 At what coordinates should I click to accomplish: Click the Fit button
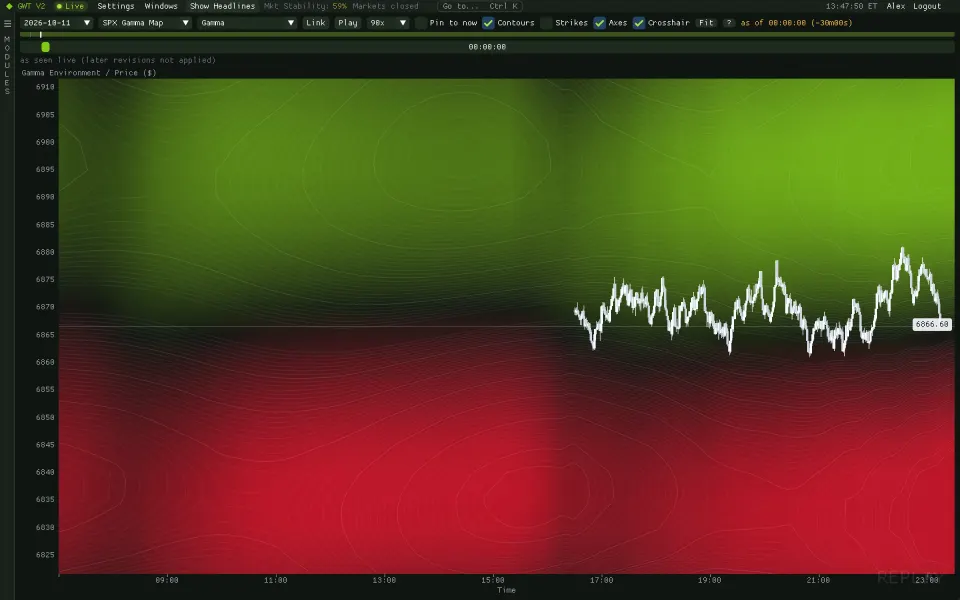pos(707,23)
